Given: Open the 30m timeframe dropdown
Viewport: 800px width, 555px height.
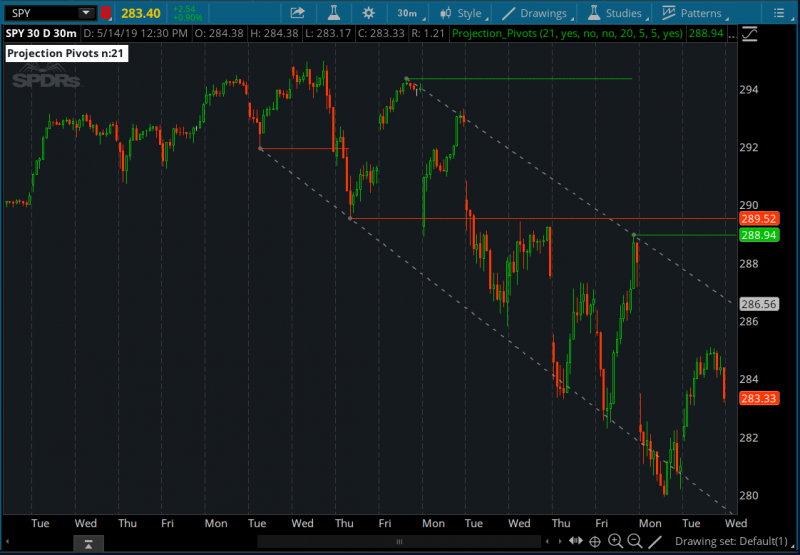Looking at the screenshot, I should point(410,13).
